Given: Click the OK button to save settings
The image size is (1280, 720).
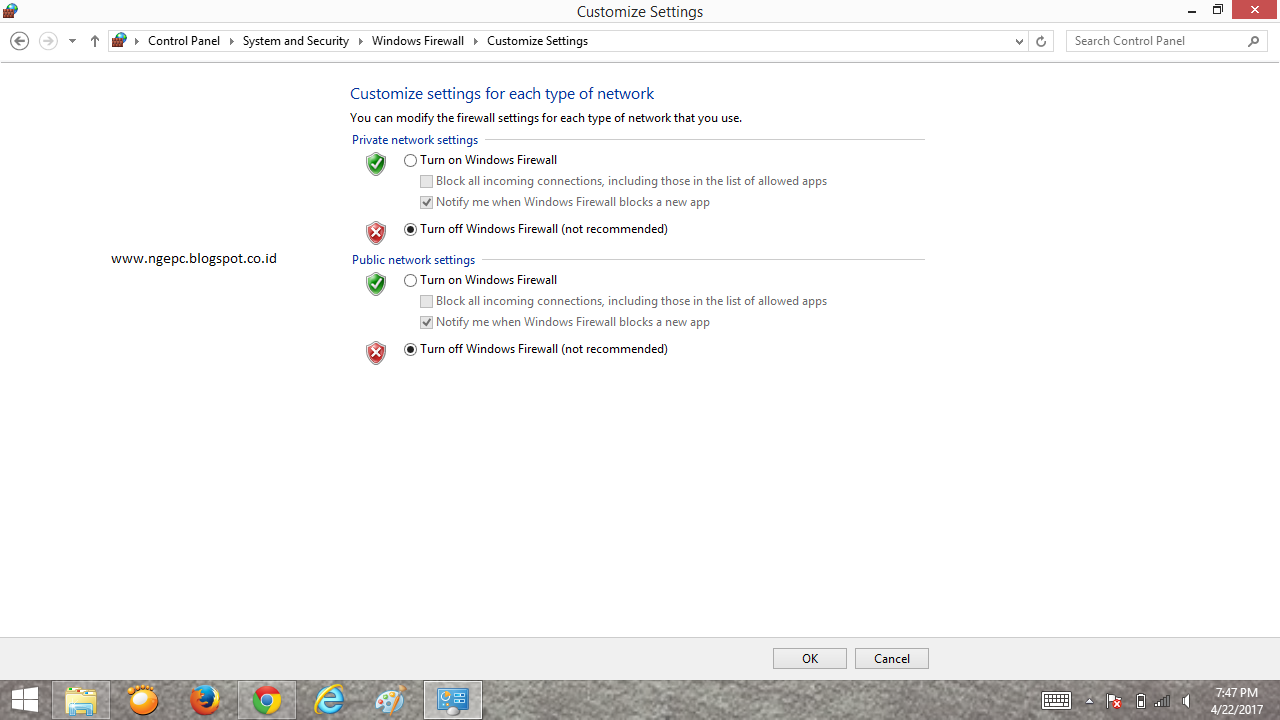Looking at the screenshot, I should click(809, 658).
